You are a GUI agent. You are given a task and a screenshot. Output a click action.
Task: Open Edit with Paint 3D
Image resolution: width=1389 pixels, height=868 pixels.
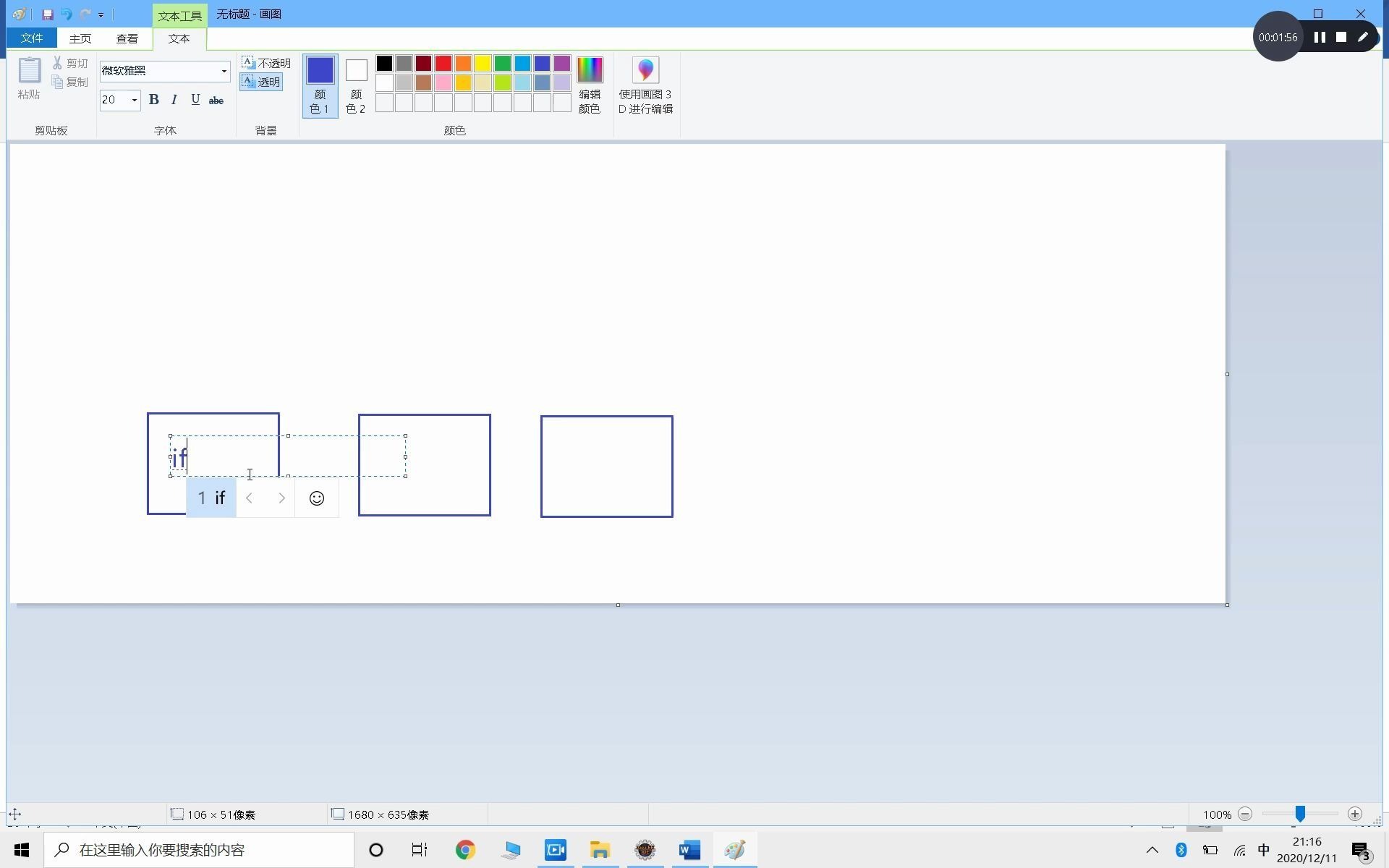tap(646, 85)
